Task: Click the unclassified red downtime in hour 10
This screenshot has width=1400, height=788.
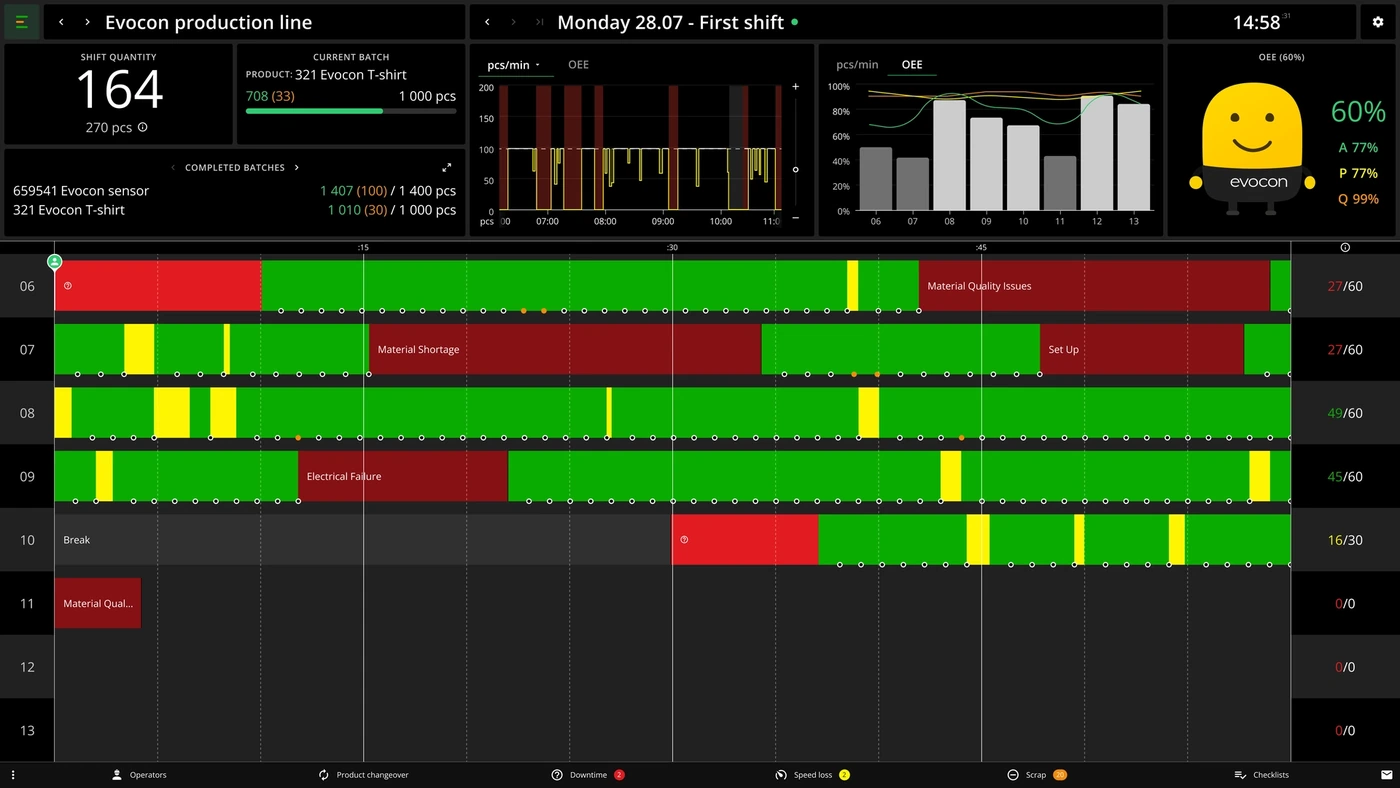Action: [x=745, y=540]
